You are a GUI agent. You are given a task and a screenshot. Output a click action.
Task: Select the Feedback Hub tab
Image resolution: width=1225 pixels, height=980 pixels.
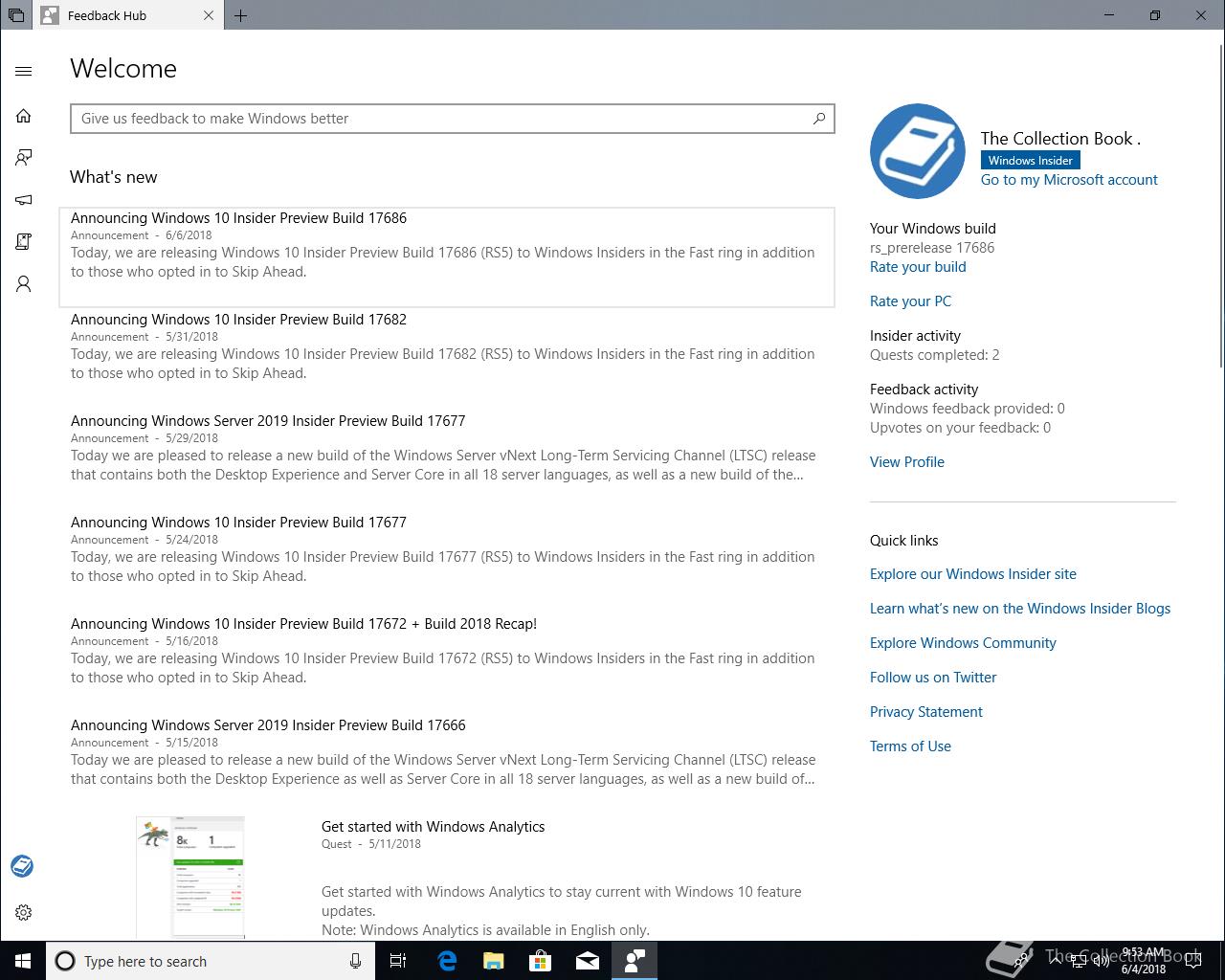pos(126,15)
